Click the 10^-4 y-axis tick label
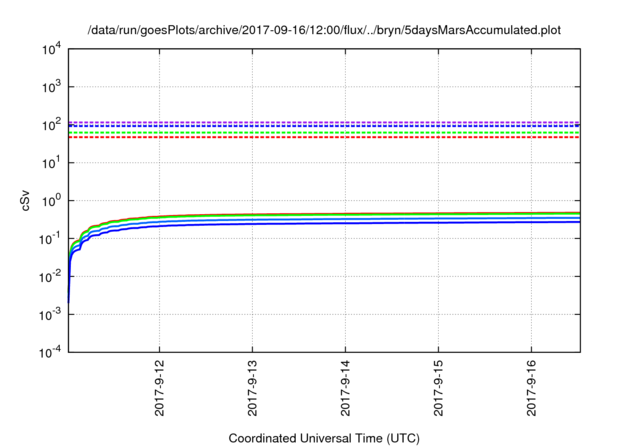Image resolution: width=640 pixels, height=448 pixels. (51, 352)
